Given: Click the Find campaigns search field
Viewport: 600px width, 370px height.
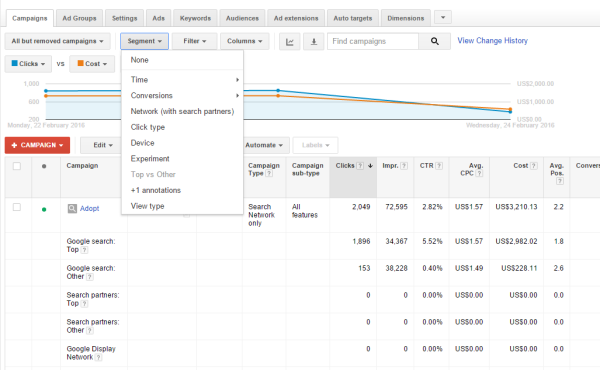Looking at the screenshot, I should 373,41.
